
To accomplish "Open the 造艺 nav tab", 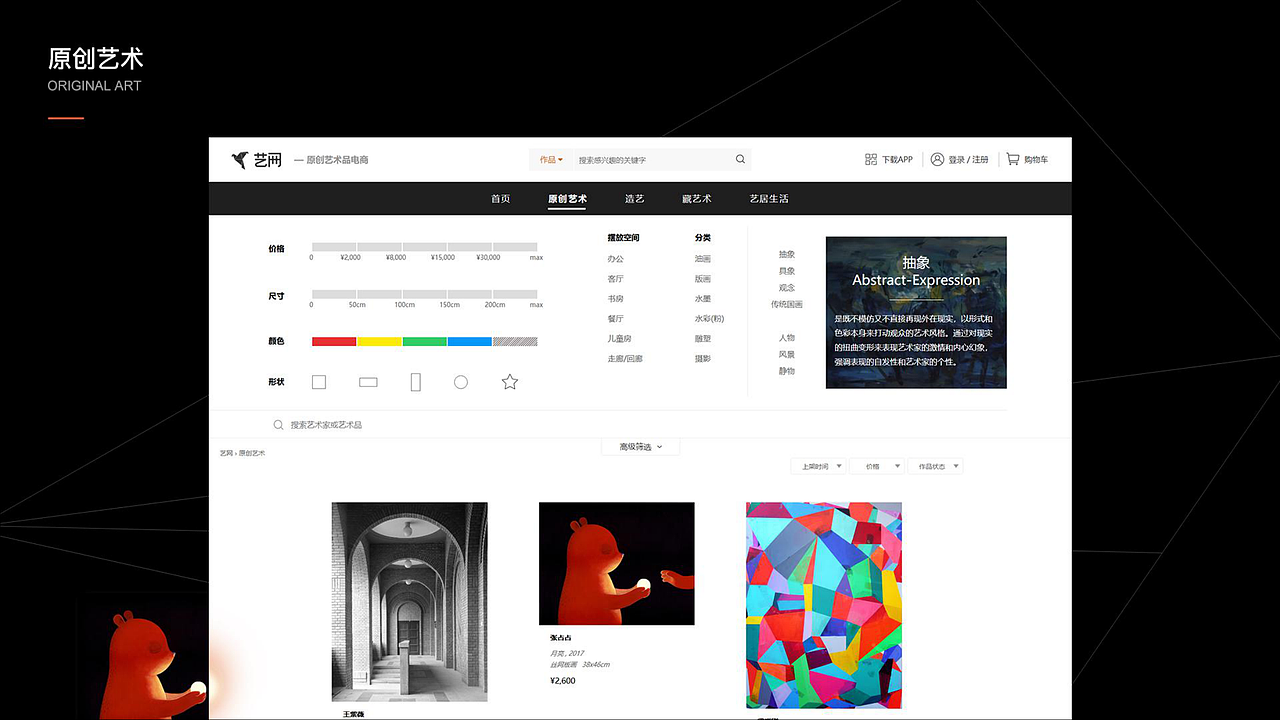I will 635,199.
